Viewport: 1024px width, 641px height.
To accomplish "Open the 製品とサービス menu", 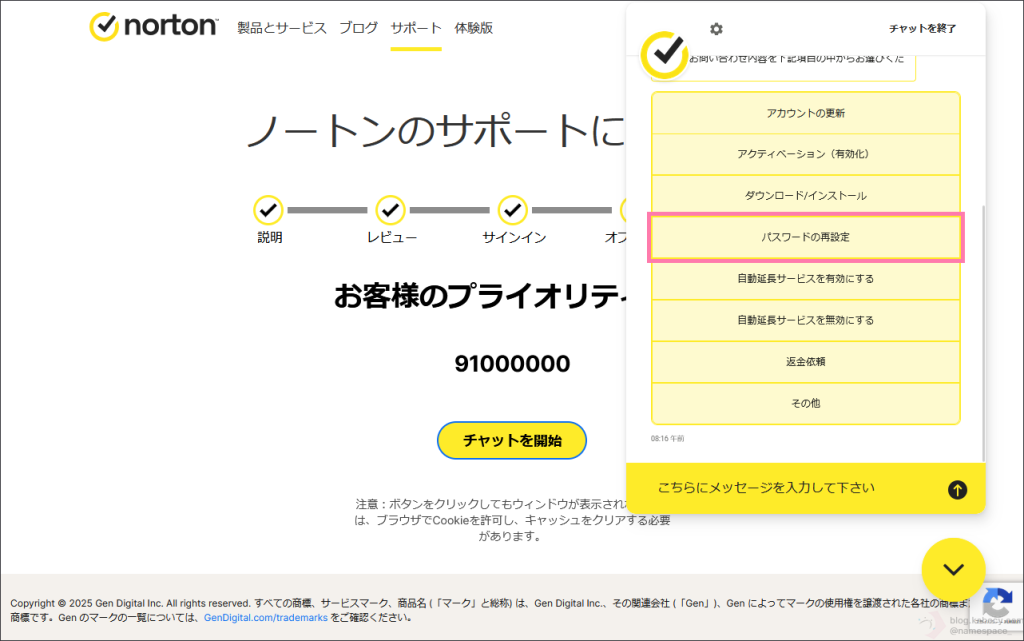I will point(282,28).
